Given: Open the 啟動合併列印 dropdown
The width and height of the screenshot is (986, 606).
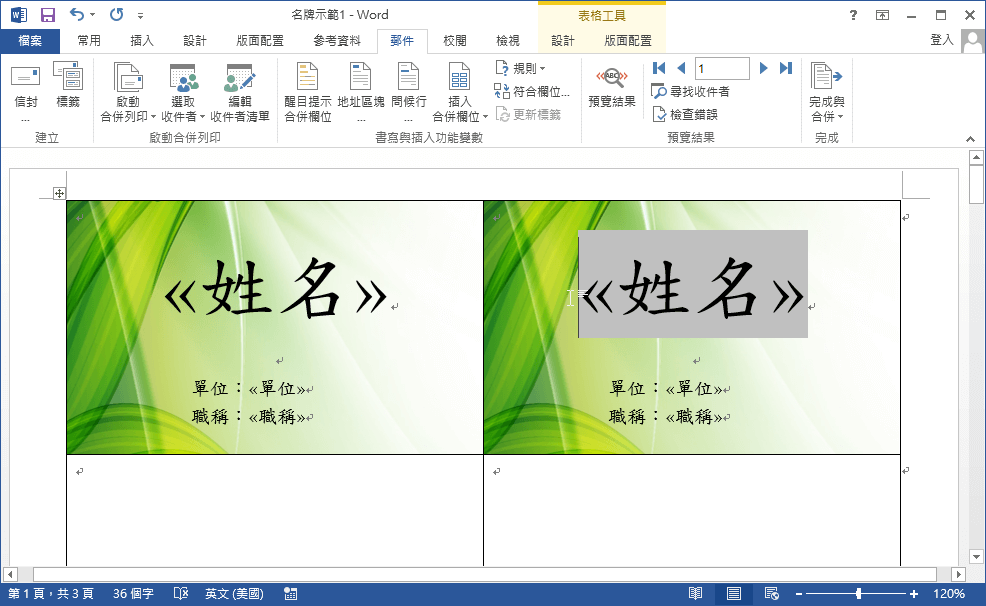Looking at the screenshot, I should point(125,88).
